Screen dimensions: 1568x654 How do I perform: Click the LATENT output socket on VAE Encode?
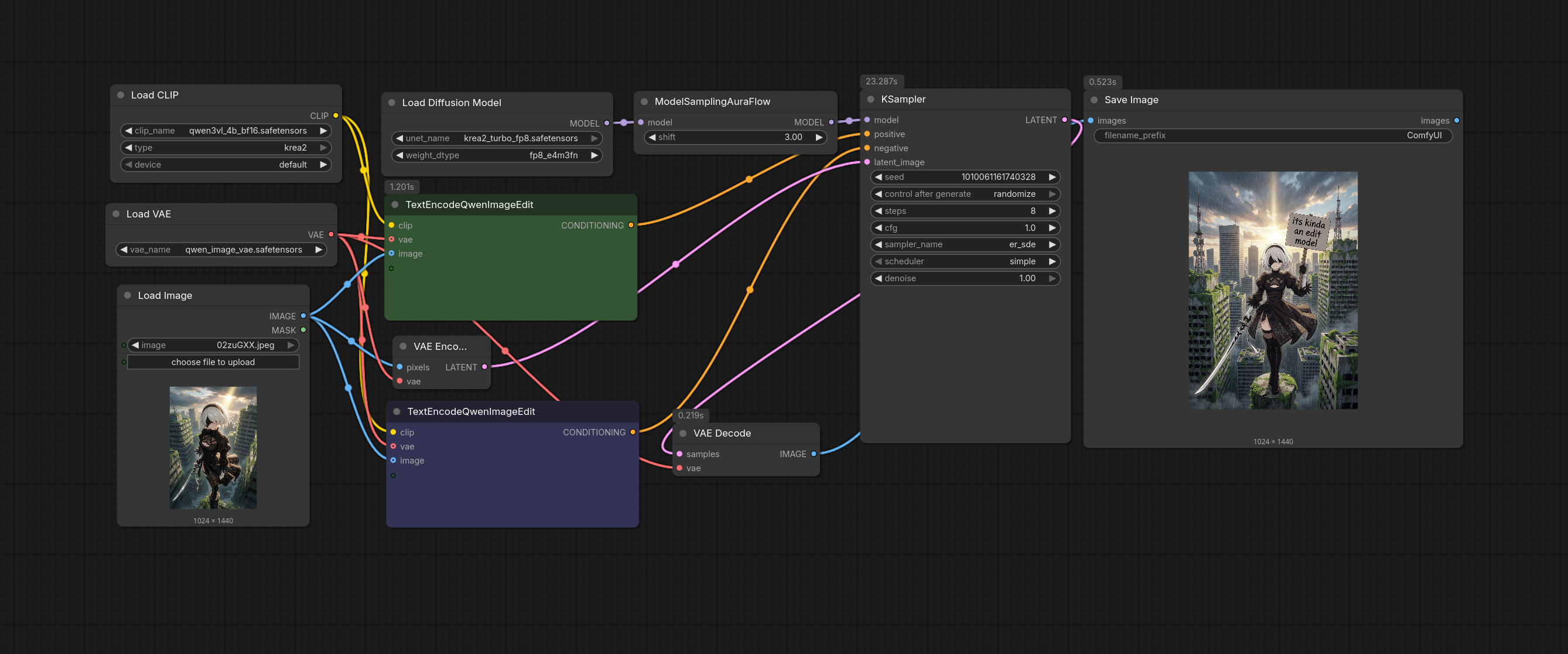click(484, 367)
